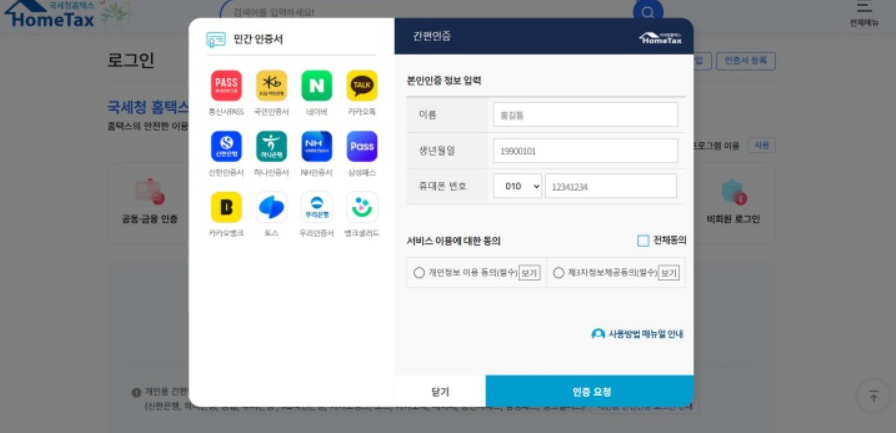View 개인정보 이용 동의 보기 button

point(530,274)
